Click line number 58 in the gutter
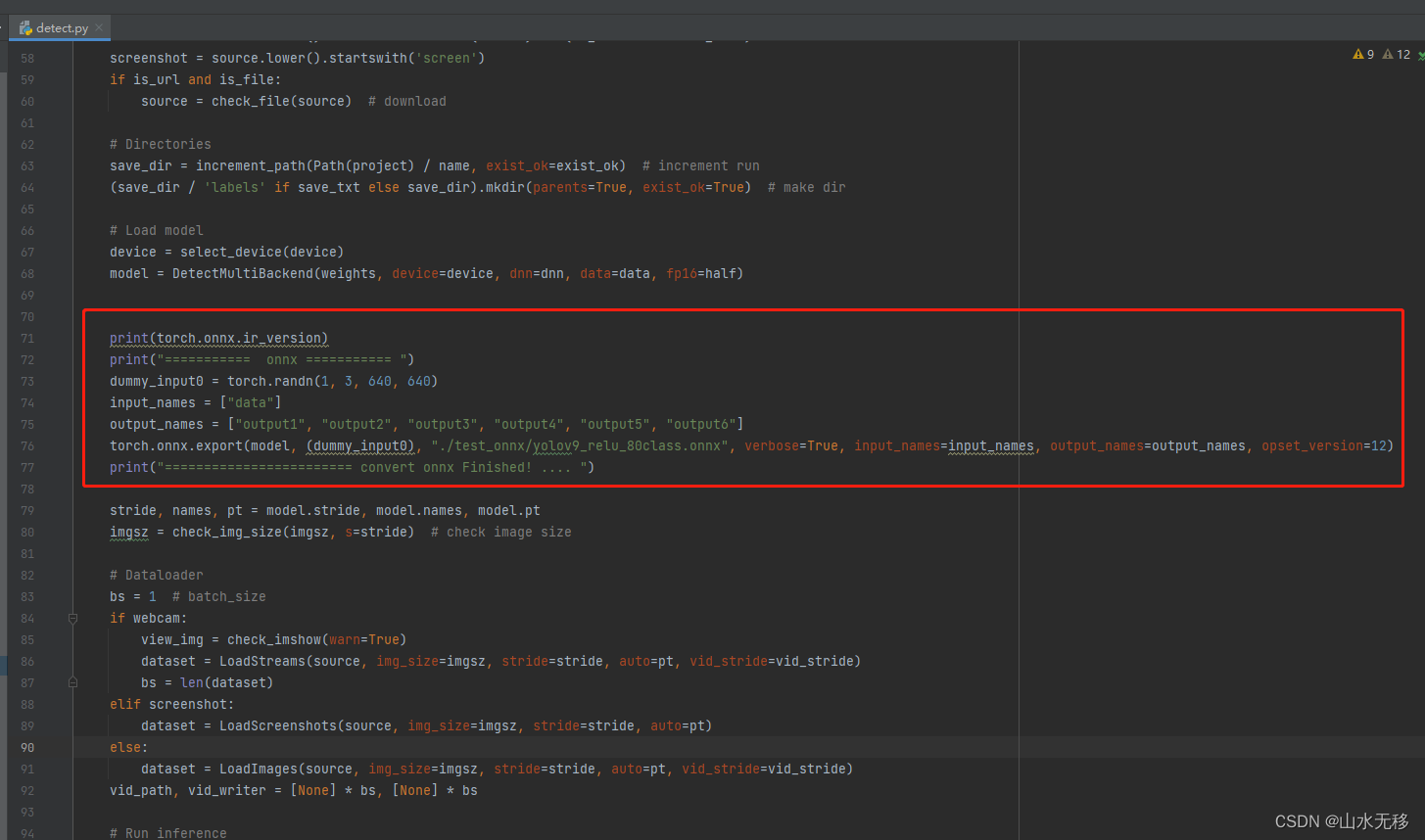Screen dimensions: 1425x840 click(x=26, y=58)
